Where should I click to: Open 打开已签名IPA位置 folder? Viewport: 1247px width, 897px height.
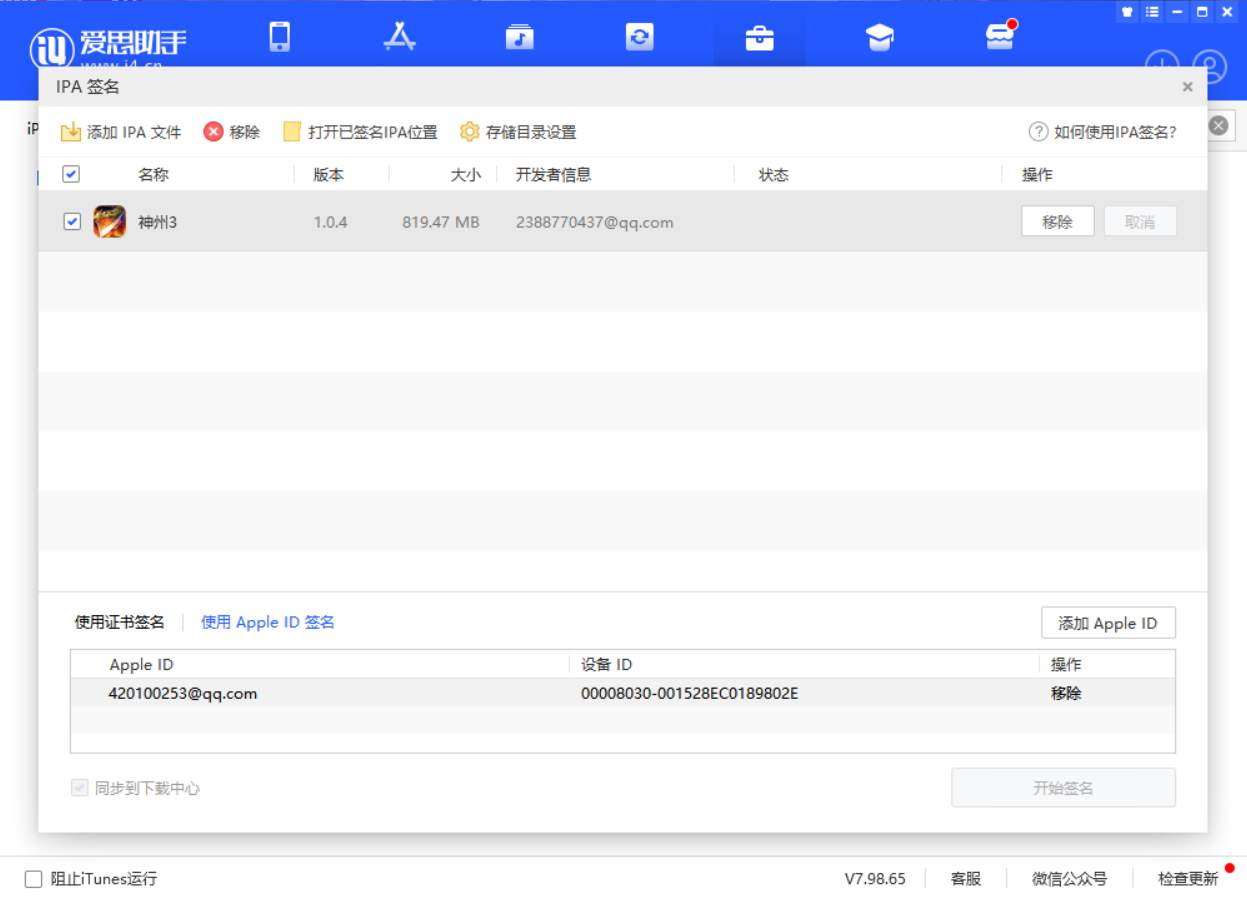tap(360, 132)
